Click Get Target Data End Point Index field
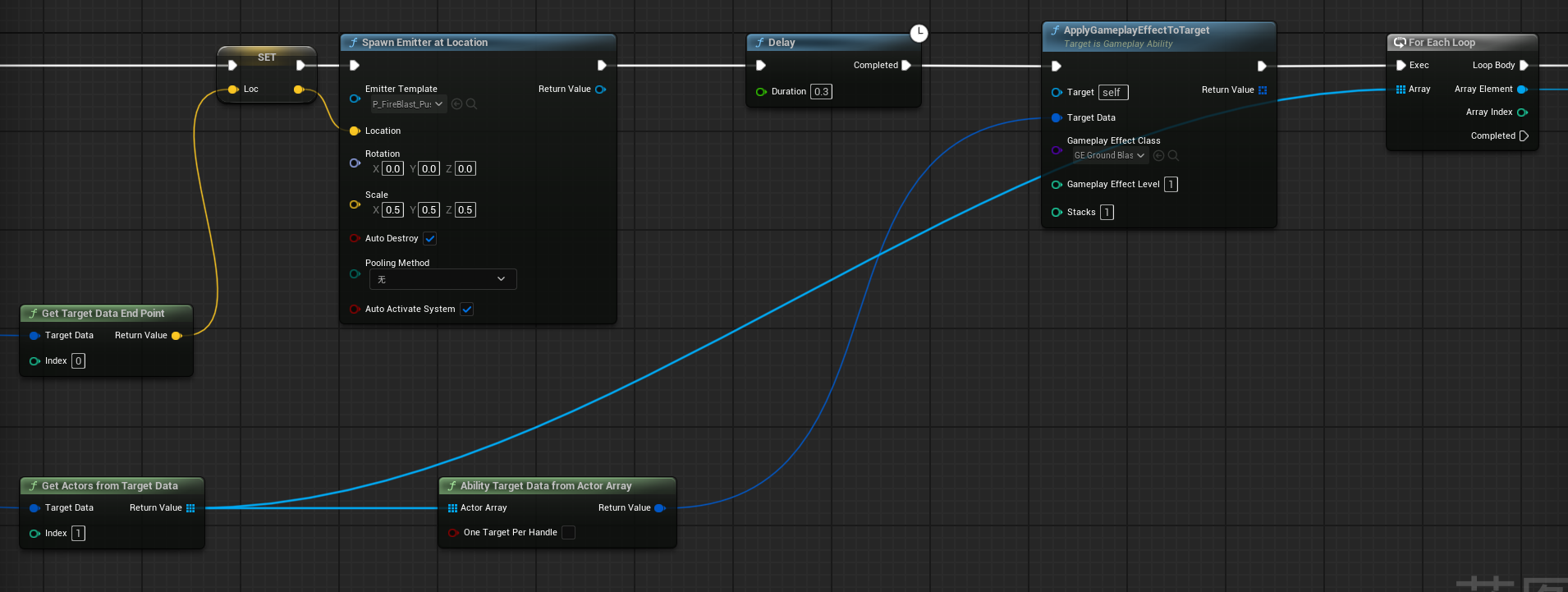 tap(78, 360)
